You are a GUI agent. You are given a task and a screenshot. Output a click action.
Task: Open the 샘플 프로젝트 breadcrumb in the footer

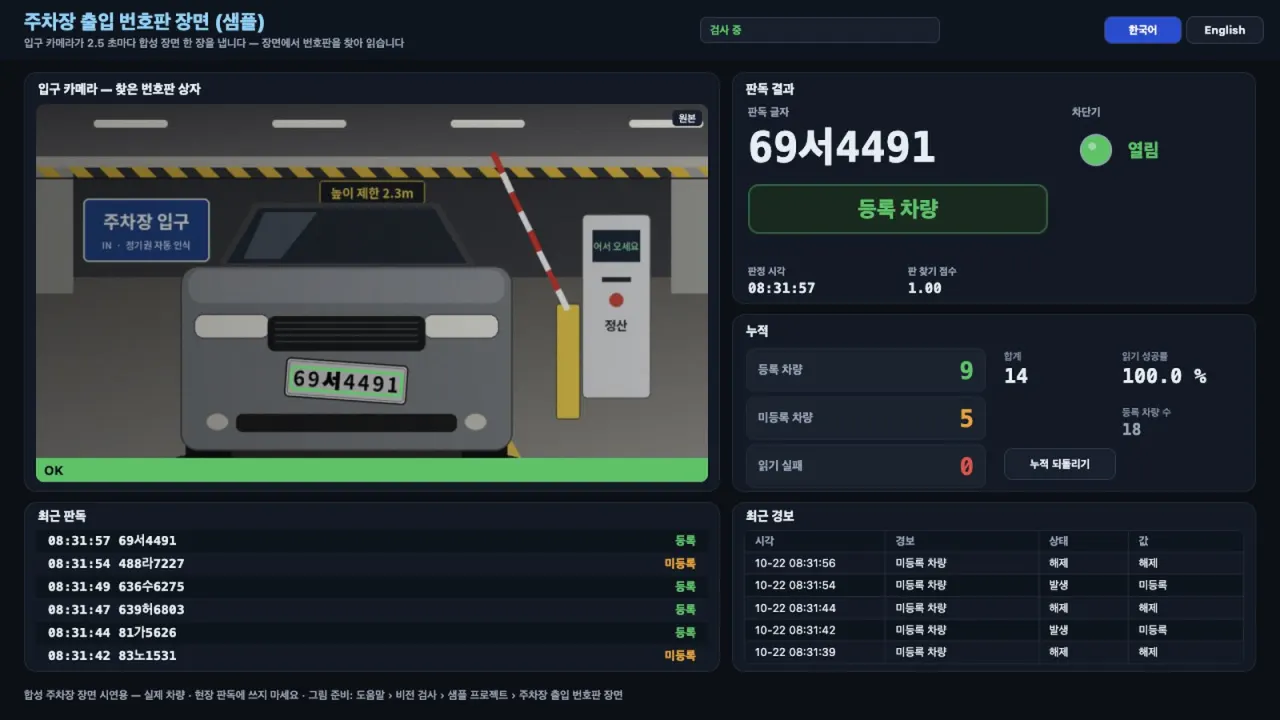pyautogui.click(x=478, y=695)
